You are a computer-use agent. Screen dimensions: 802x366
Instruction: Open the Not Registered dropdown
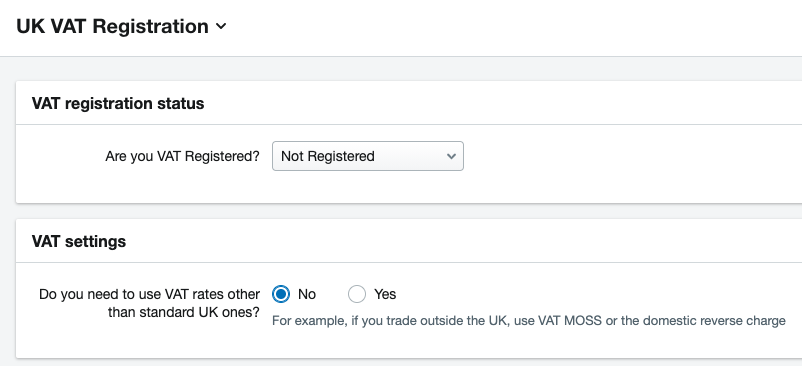coord(368,156)
